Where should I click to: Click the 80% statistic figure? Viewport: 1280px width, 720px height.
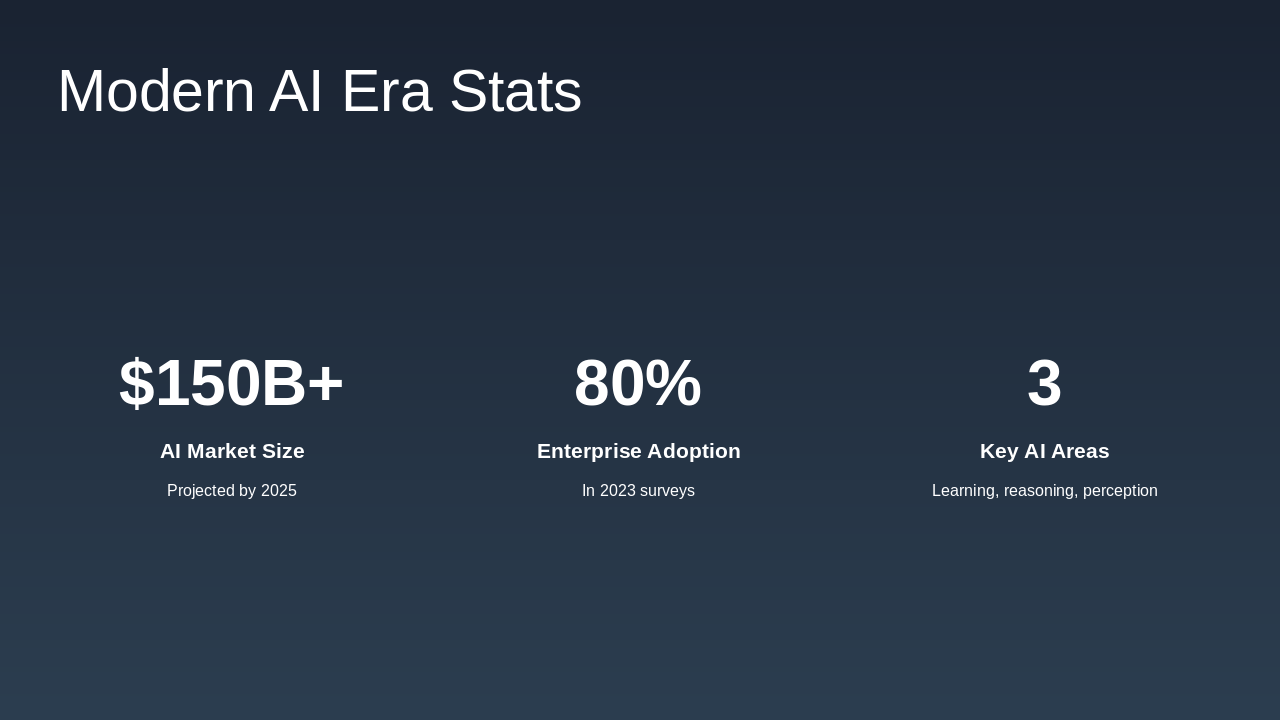pyautogui.click(x=638, y=383)
